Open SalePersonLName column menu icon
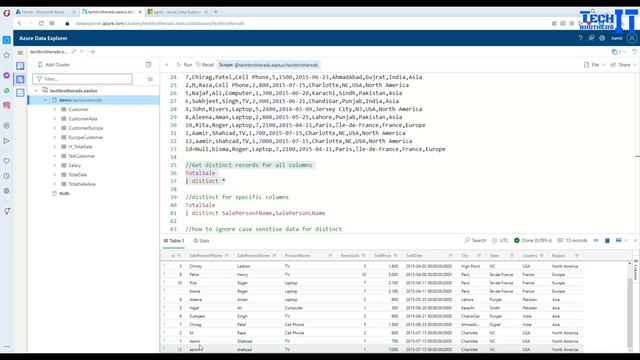The height and width of the screenshot is (360, 640). pos(274,256)
